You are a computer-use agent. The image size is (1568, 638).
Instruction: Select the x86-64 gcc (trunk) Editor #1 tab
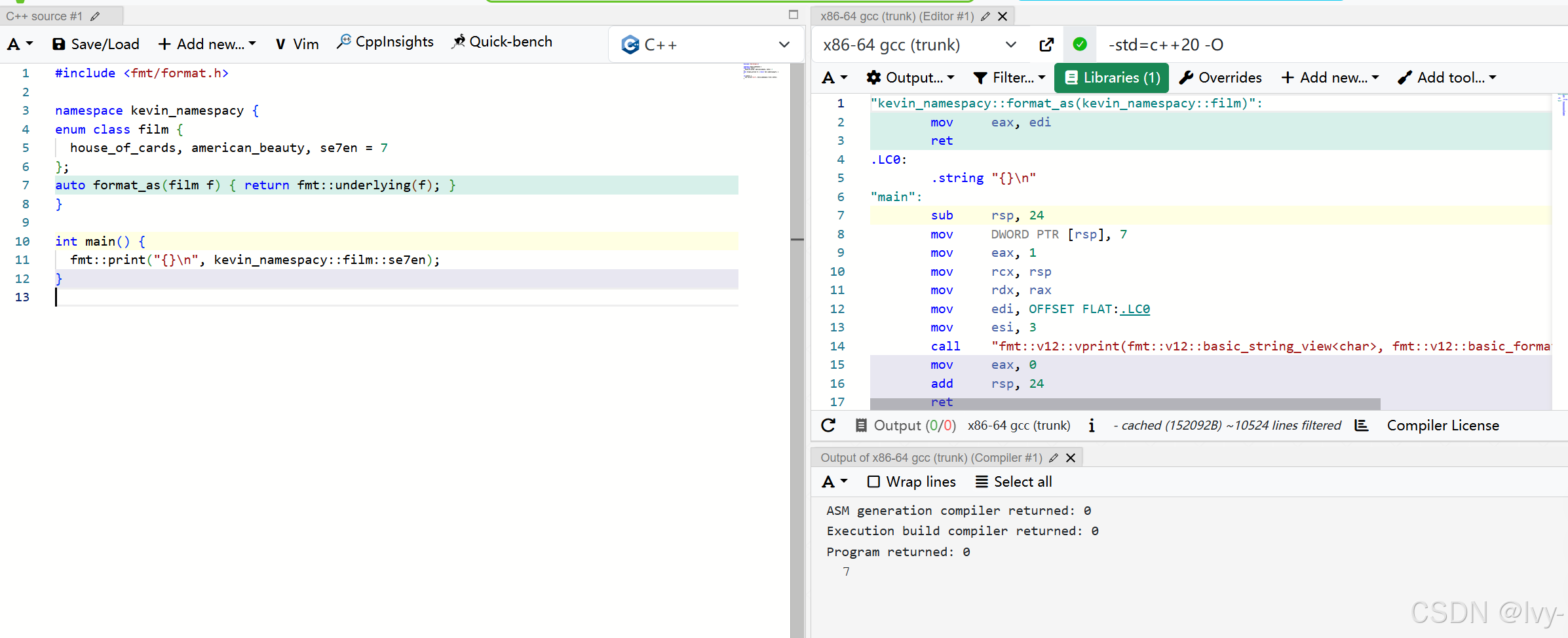(x=897, y=16)
